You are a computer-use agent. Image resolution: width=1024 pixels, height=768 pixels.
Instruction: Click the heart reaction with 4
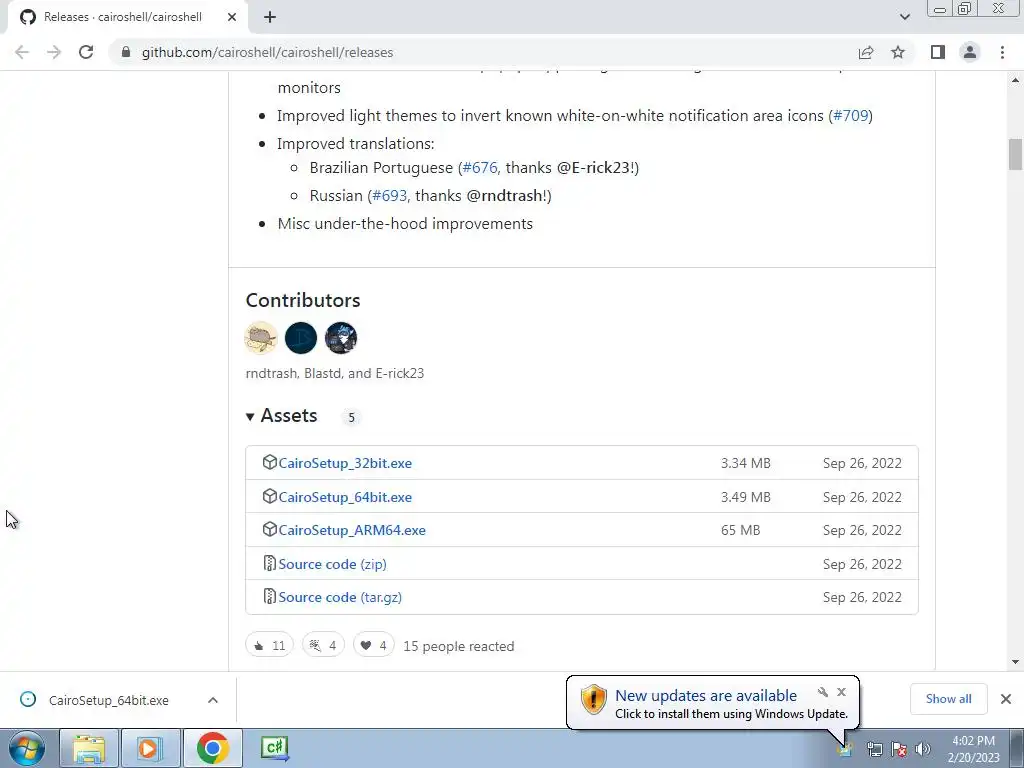pyautogui.click(x=374, y=646)
